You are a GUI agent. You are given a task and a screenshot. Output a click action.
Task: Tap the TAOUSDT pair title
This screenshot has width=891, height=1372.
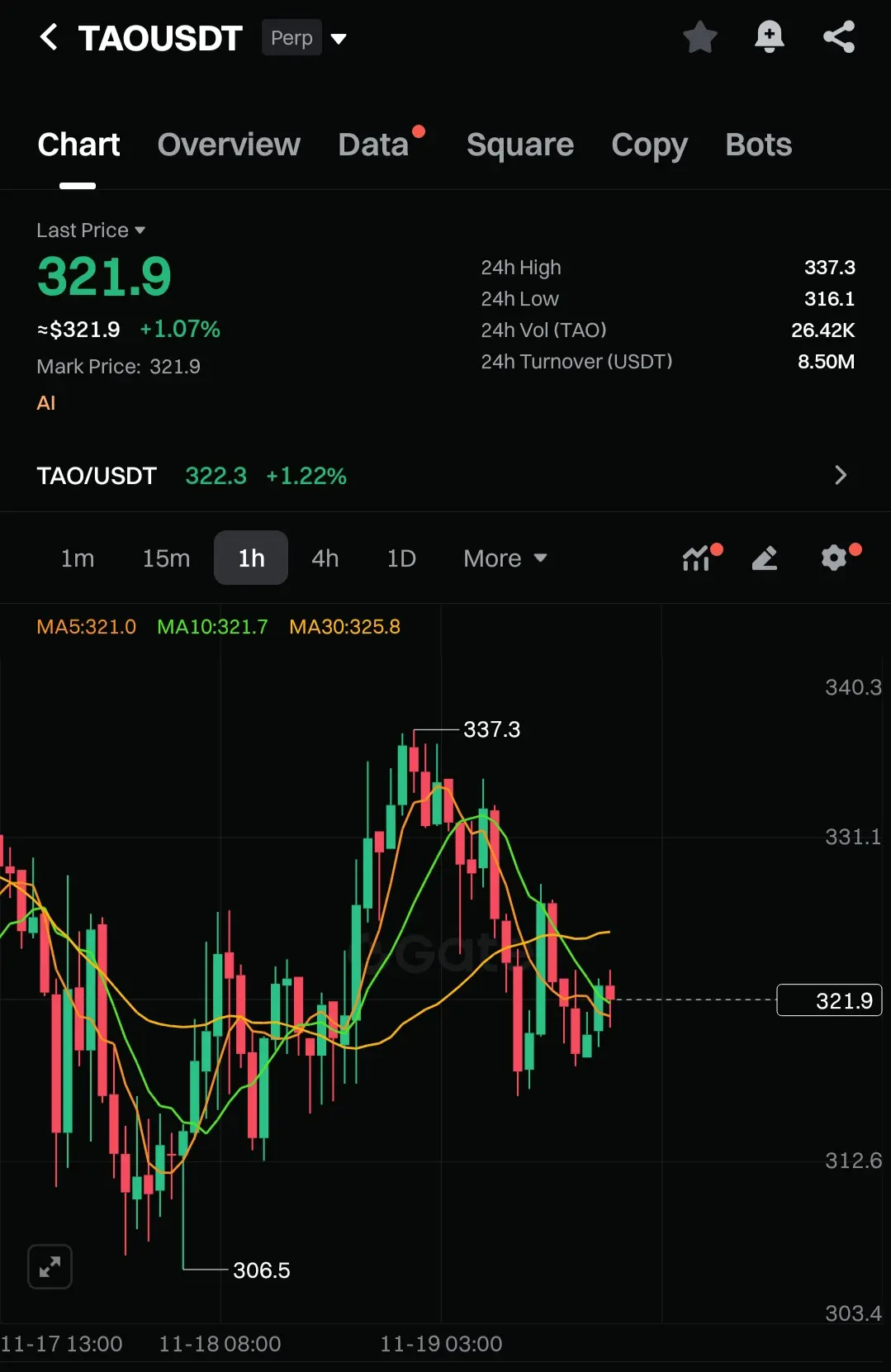(160, 38)
